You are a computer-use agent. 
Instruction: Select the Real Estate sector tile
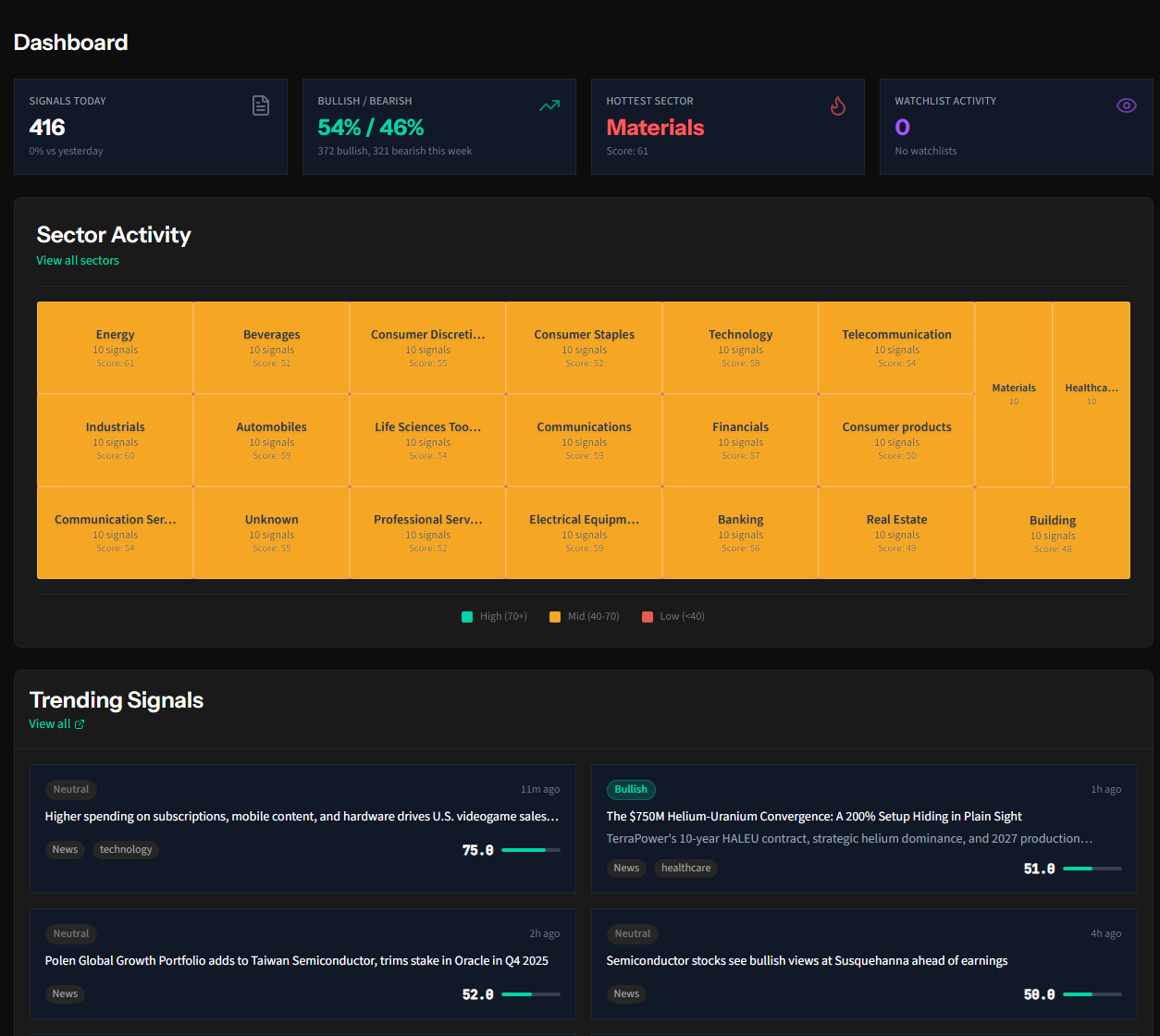click(896, 532)
